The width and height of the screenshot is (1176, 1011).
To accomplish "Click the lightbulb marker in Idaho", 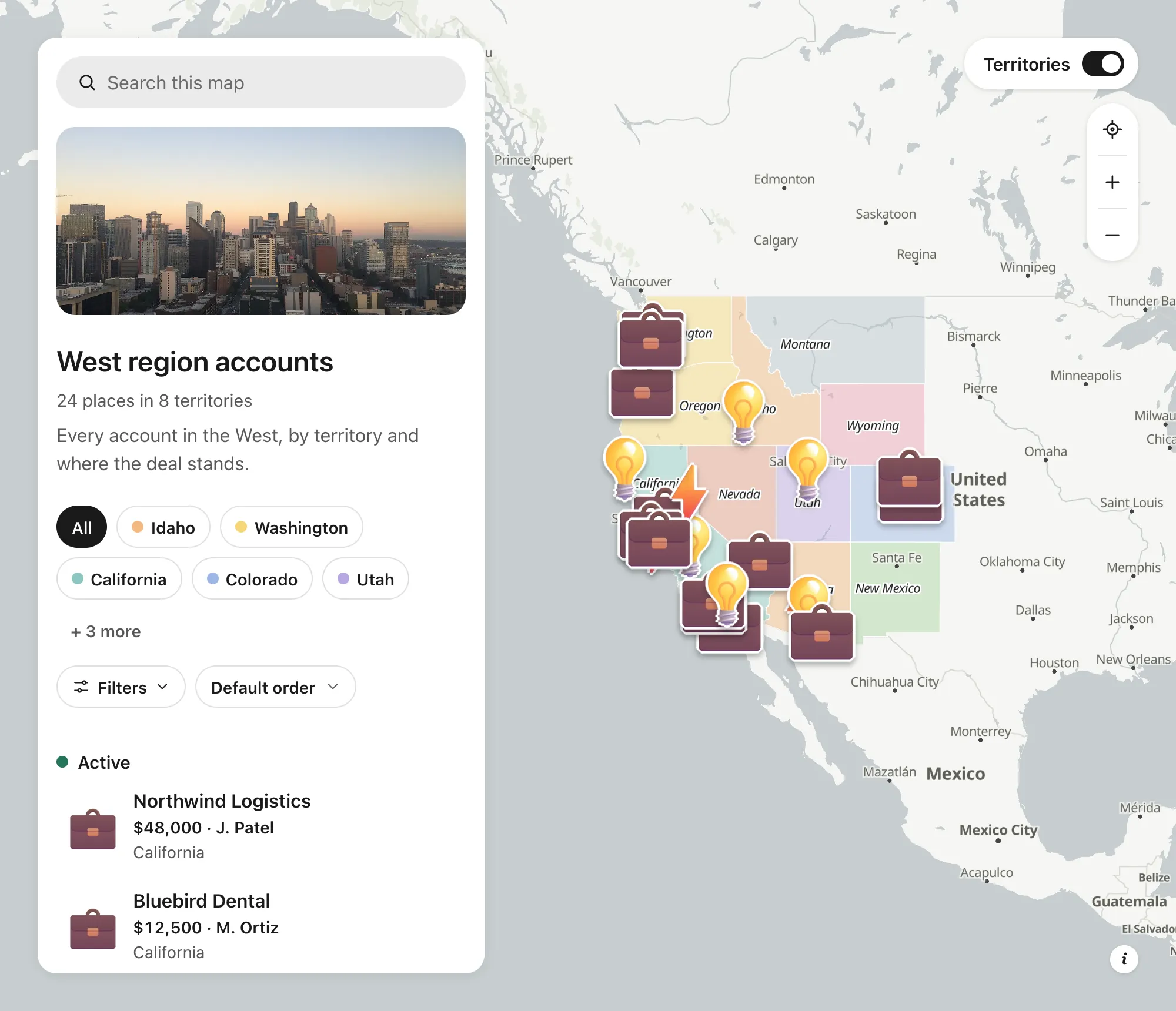I will click(x=744, y=411).
